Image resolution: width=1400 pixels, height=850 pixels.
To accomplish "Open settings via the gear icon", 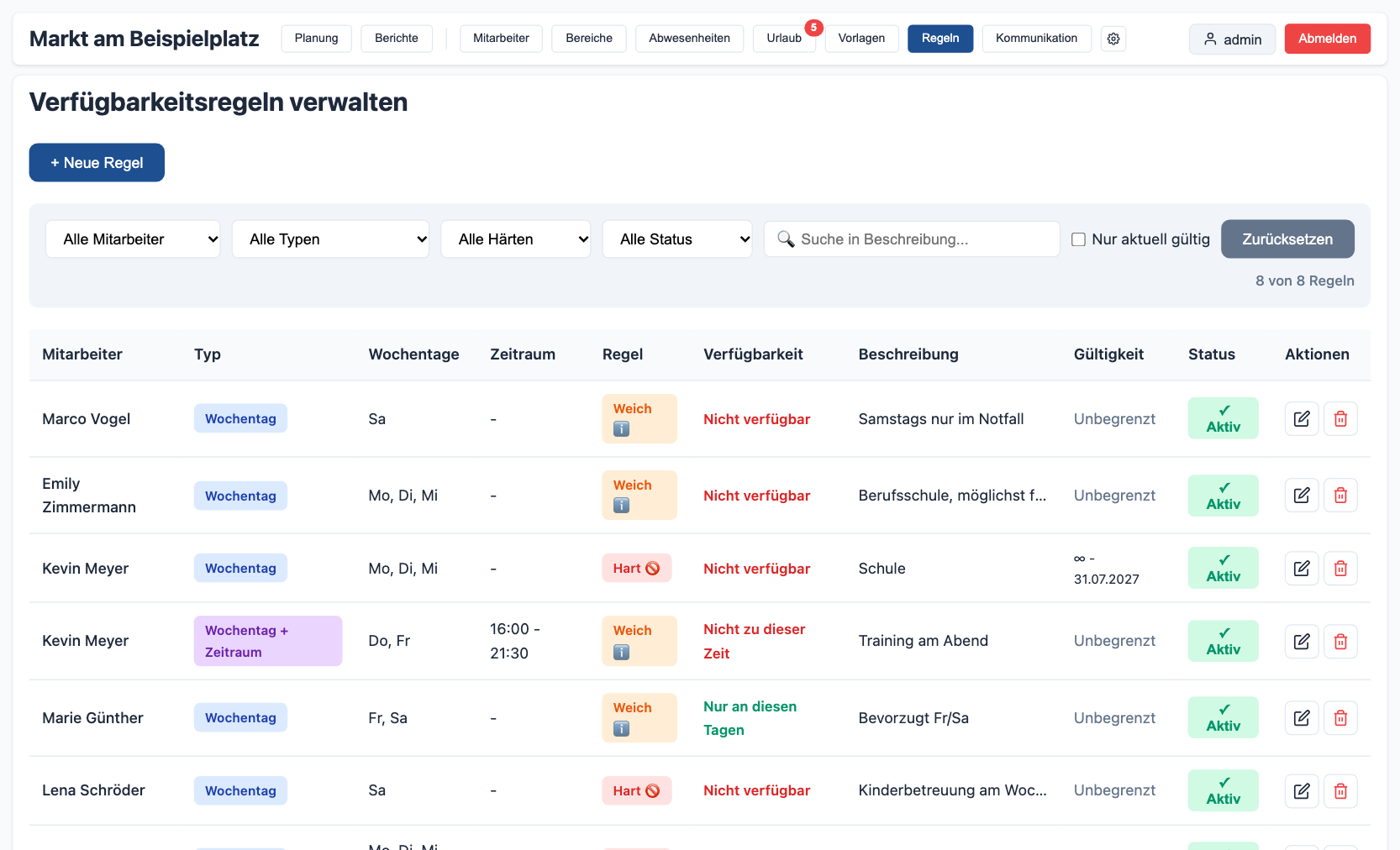I will click(1113, 39).
